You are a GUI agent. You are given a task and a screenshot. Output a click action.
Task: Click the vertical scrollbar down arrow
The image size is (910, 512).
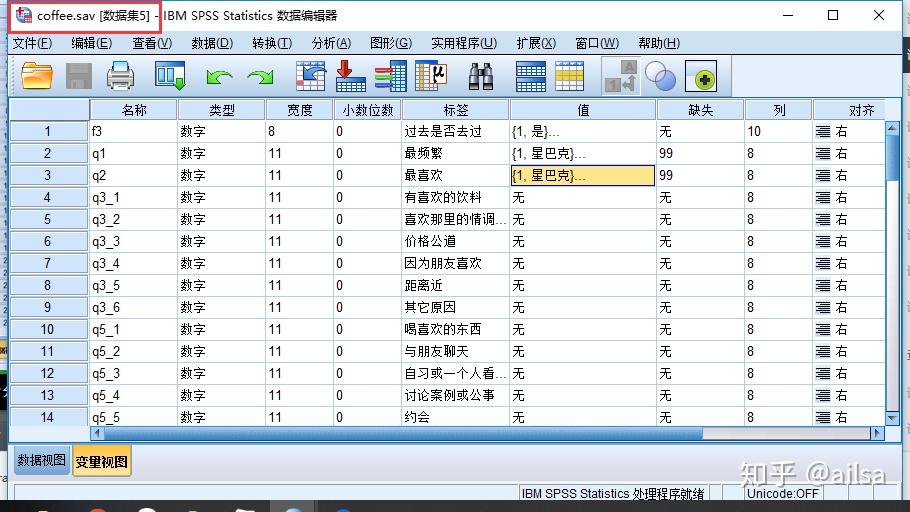(x=893, y=416)
